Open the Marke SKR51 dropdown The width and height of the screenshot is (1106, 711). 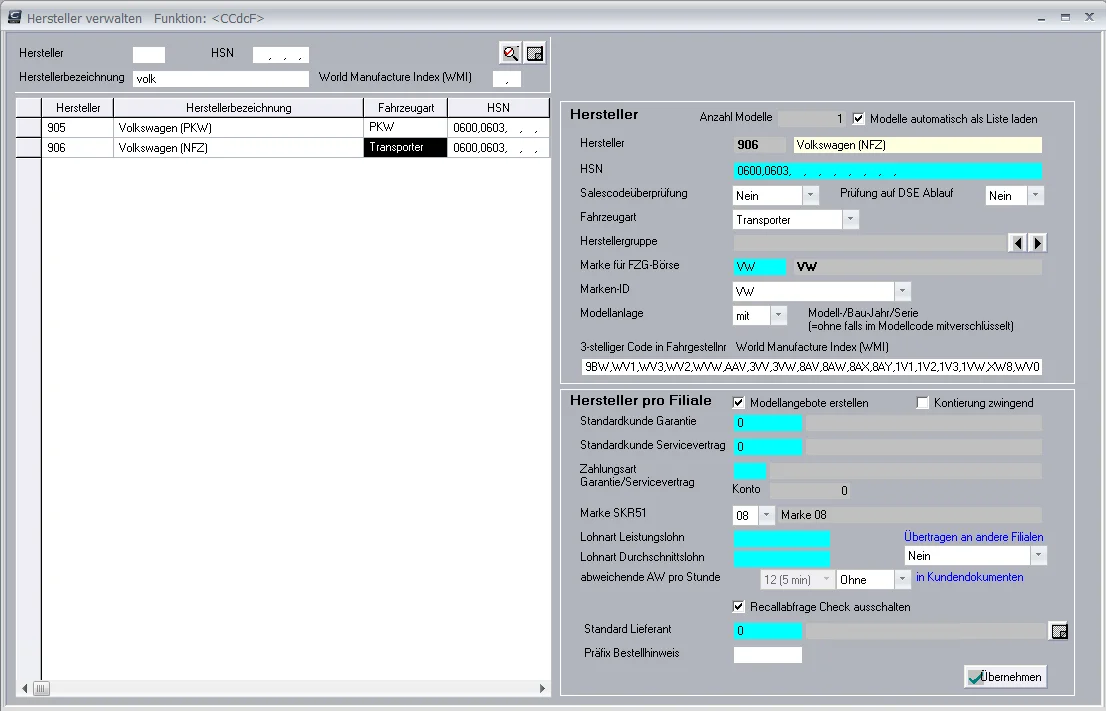[x=767, y=515]
